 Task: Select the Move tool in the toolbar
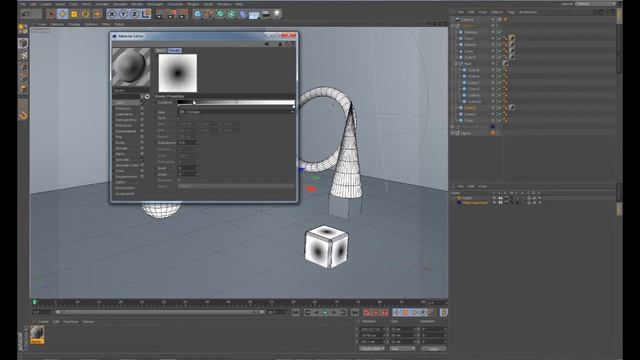pyautogui.click(x=62, y=14)
